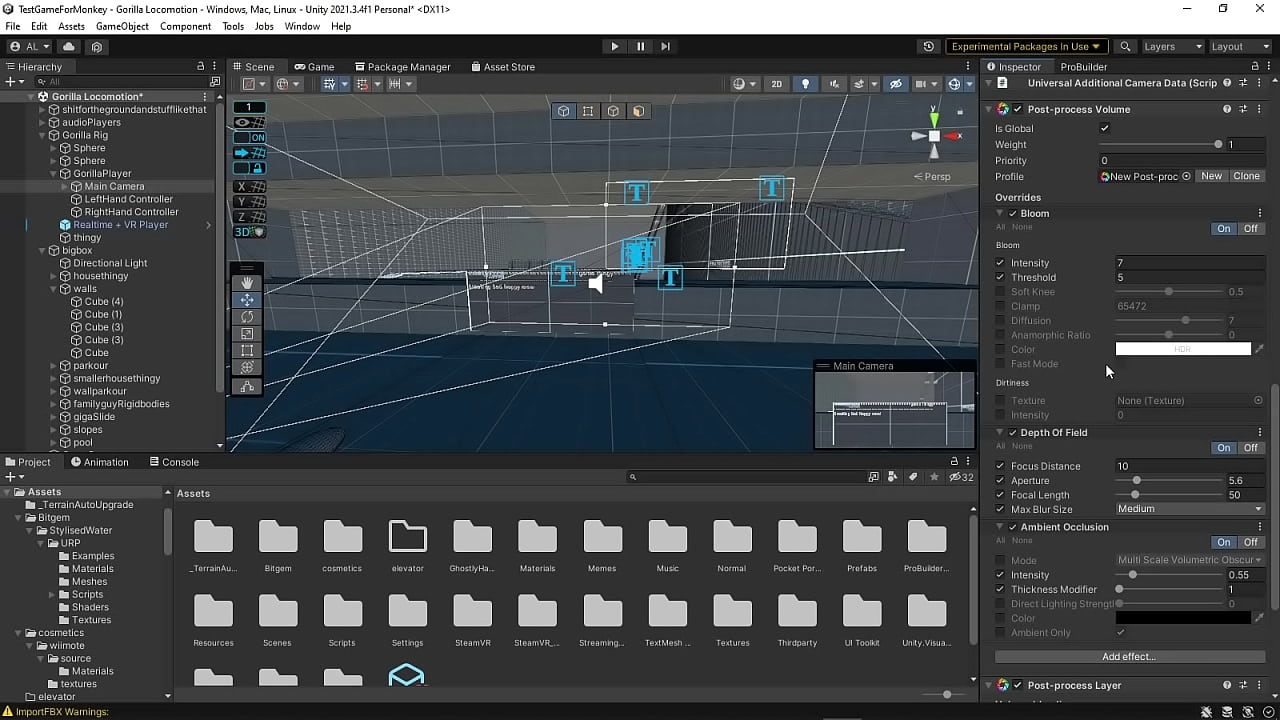This screenshot has height=720, width=1280.
Task: Click the Pause button in the top toolbar
Action: (x=640, y=46)
